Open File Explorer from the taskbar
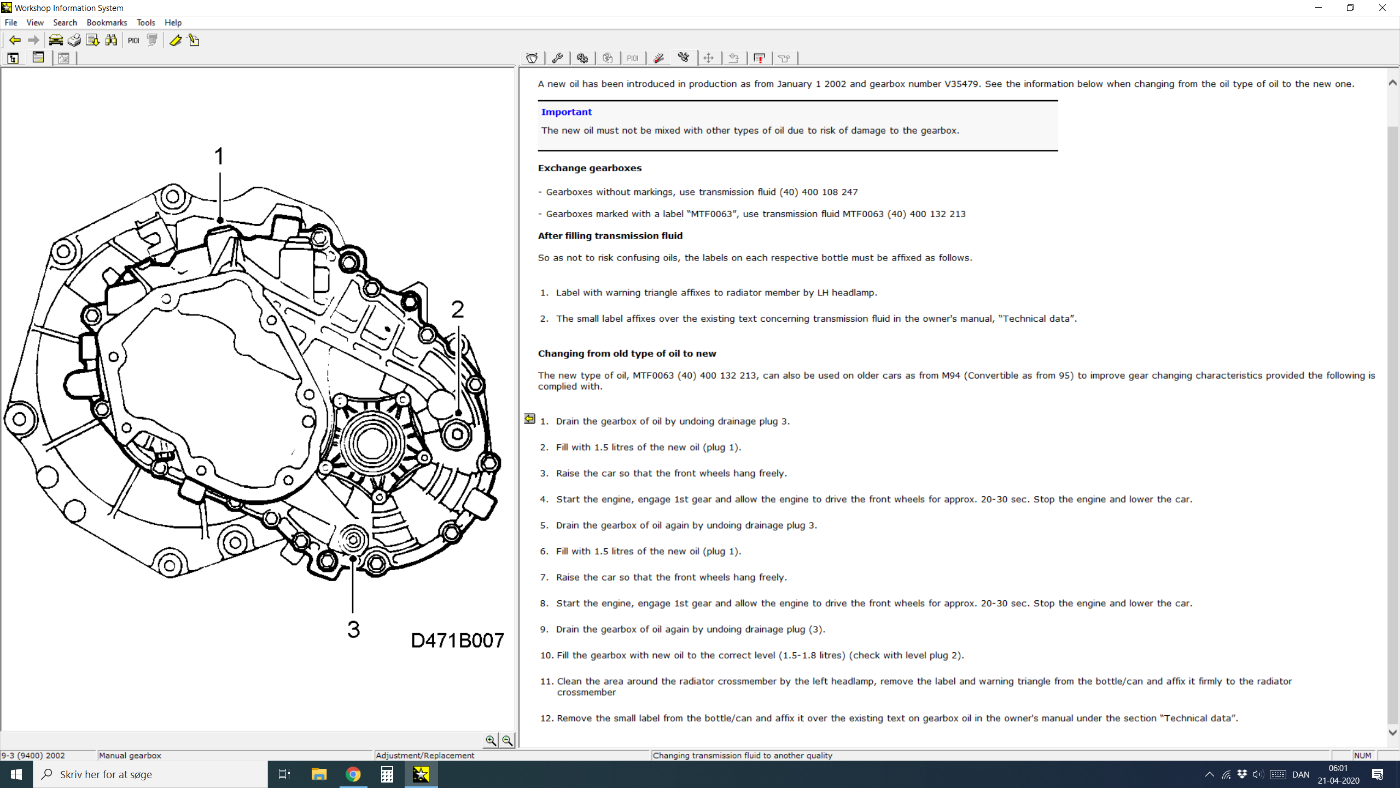This screenshot has width=1400, height=788. 319,774
